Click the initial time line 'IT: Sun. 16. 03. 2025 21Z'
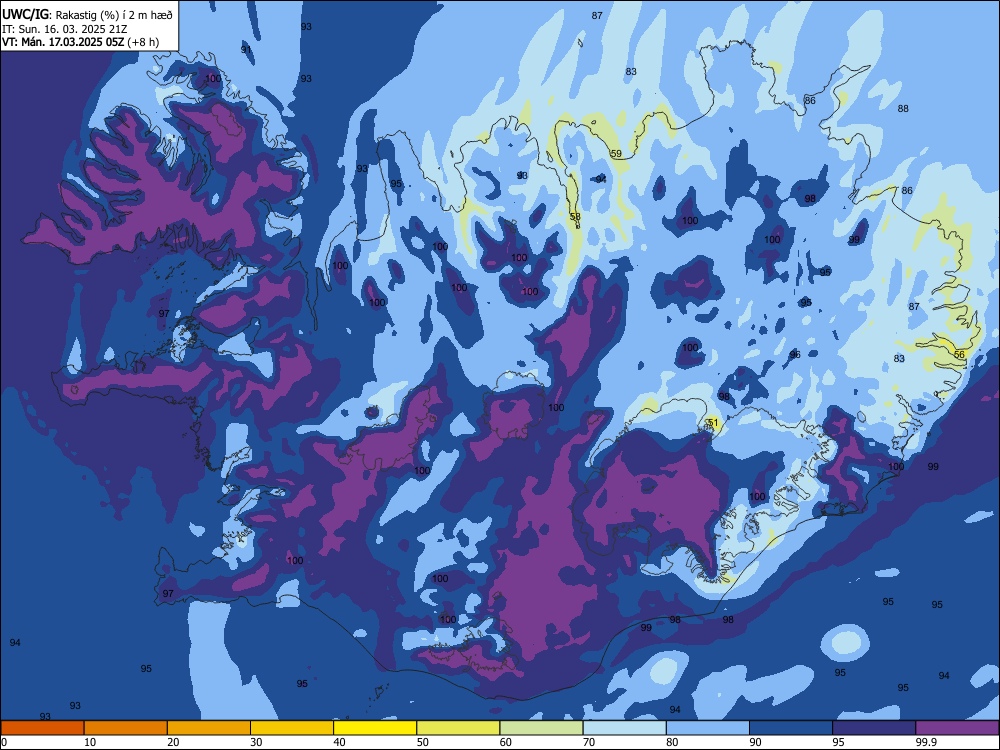 point(65,29)
